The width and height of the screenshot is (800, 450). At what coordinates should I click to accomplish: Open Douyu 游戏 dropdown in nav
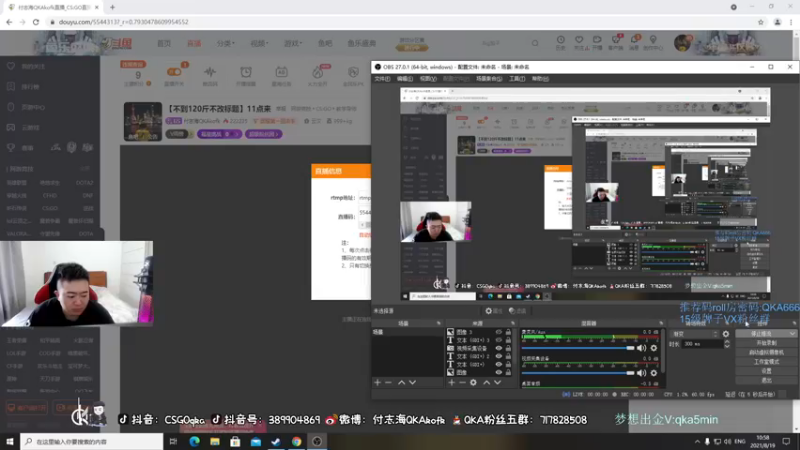[x=292, y=43]
